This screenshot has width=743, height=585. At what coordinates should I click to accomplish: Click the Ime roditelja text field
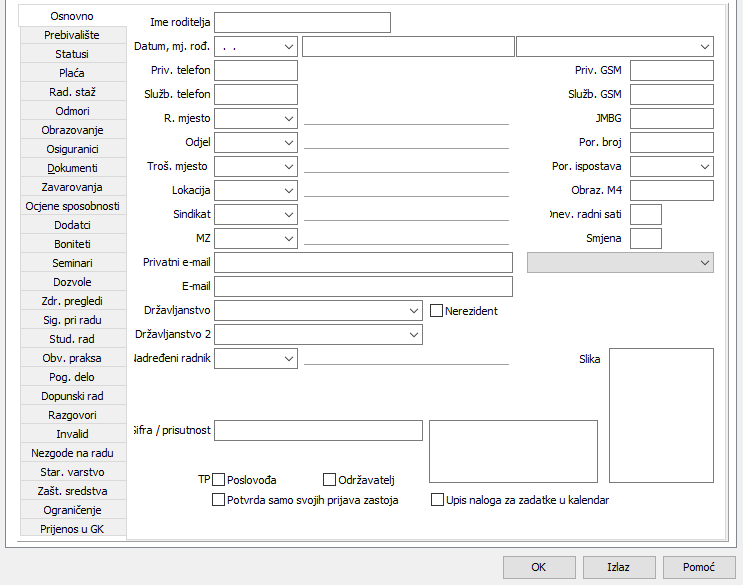pos(302,22)
